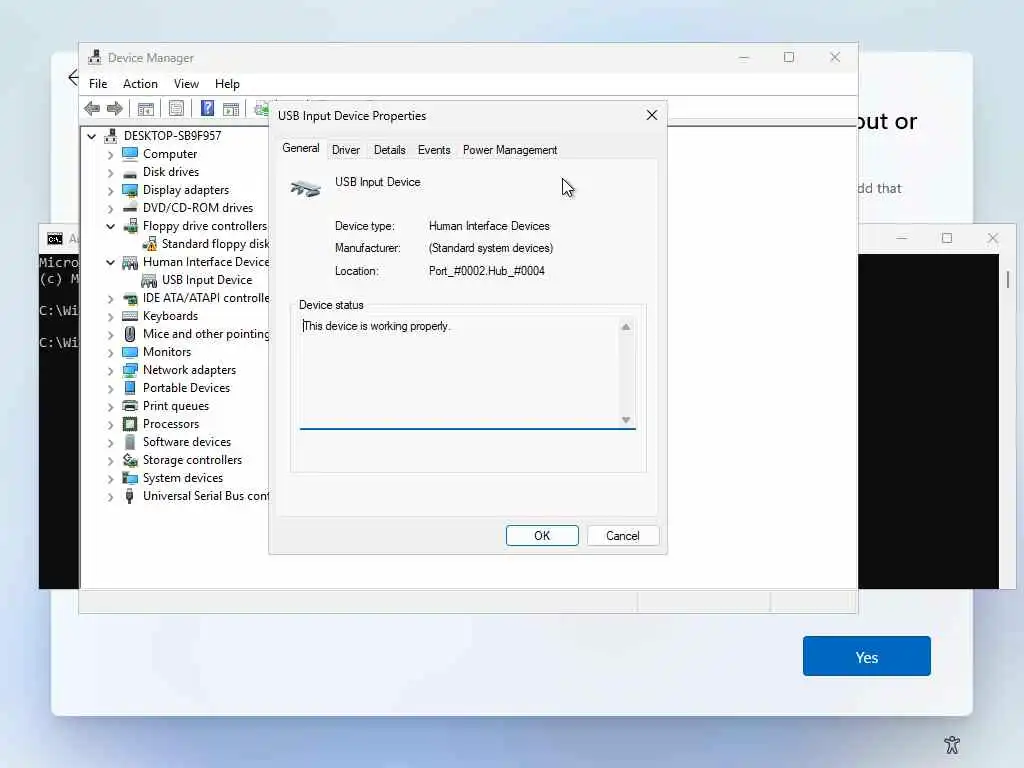Click the Mice and other pointing devices icon
The height and width of the screenshot is (768, 1024).
click(x=130, y=334)
